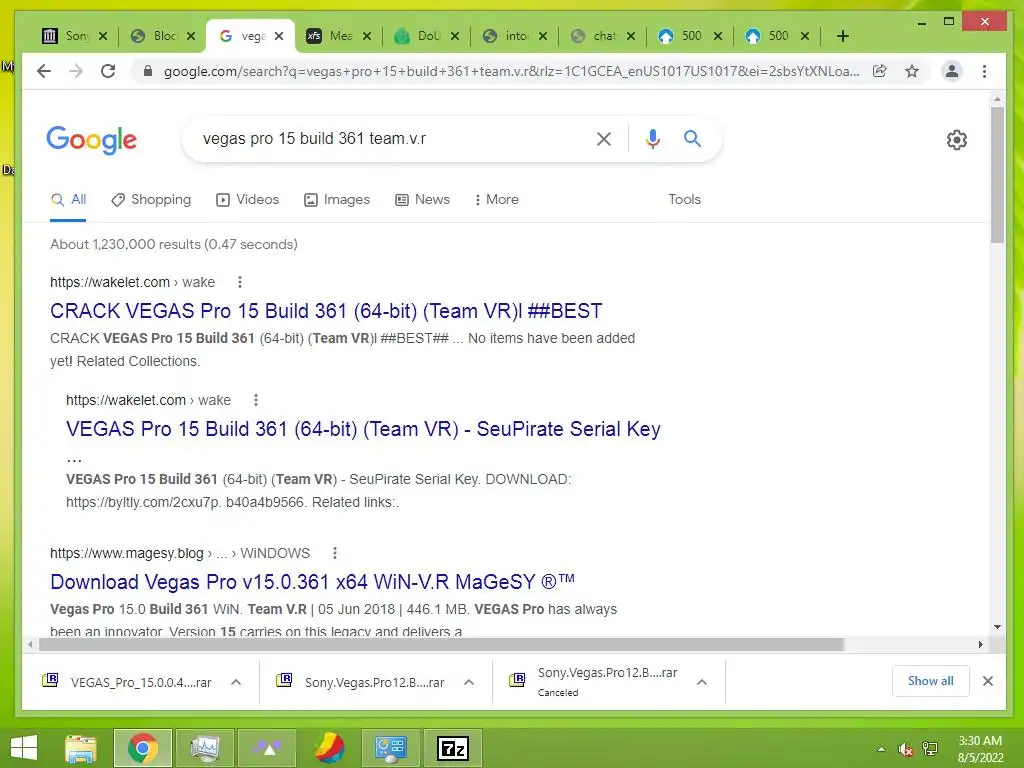The image size is (1024, 768).
Task: Expand first Sony.Vegas.Pro12 download options
Action: pos(469,682)
